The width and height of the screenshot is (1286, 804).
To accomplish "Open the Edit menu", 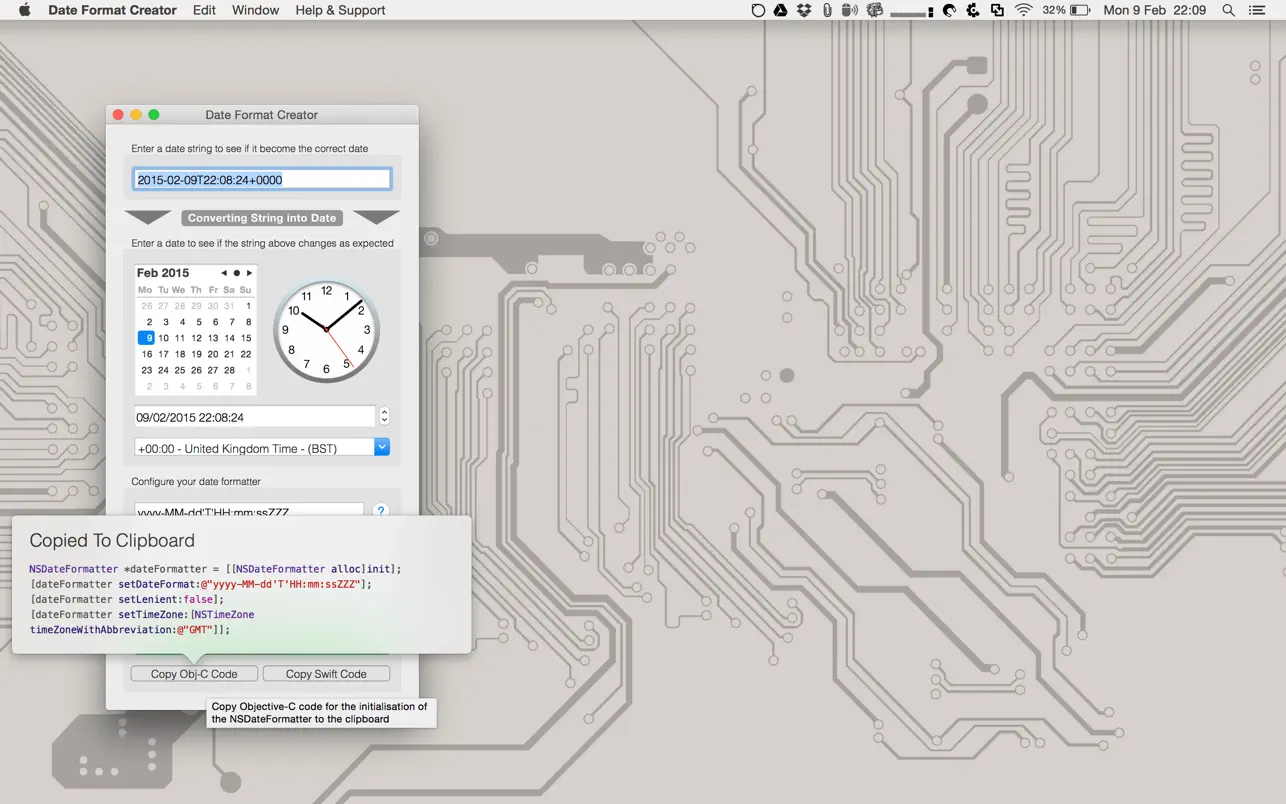I will click(x=204, y=10).
